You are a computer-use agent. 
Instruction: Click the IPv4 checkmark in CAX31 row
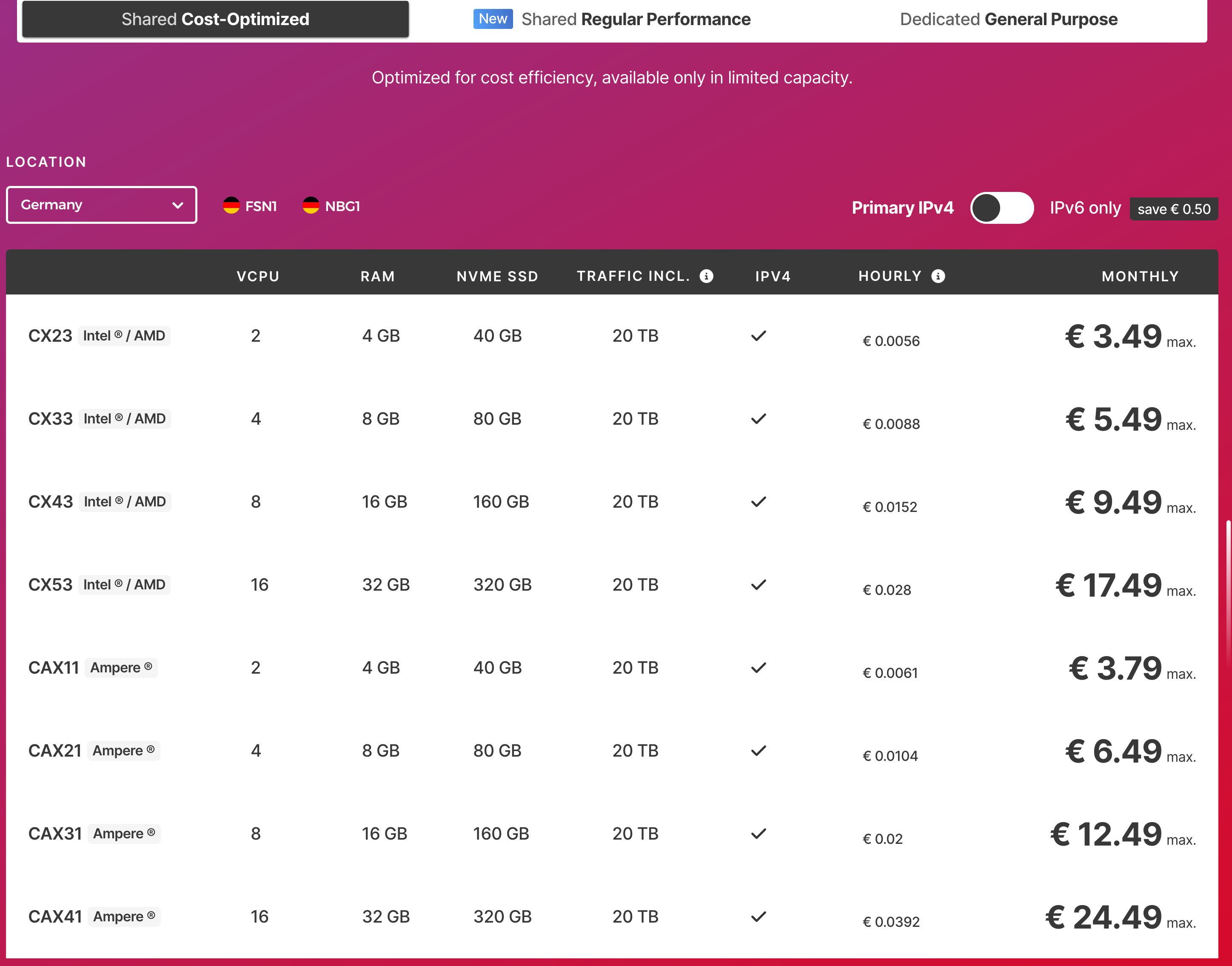759,834
